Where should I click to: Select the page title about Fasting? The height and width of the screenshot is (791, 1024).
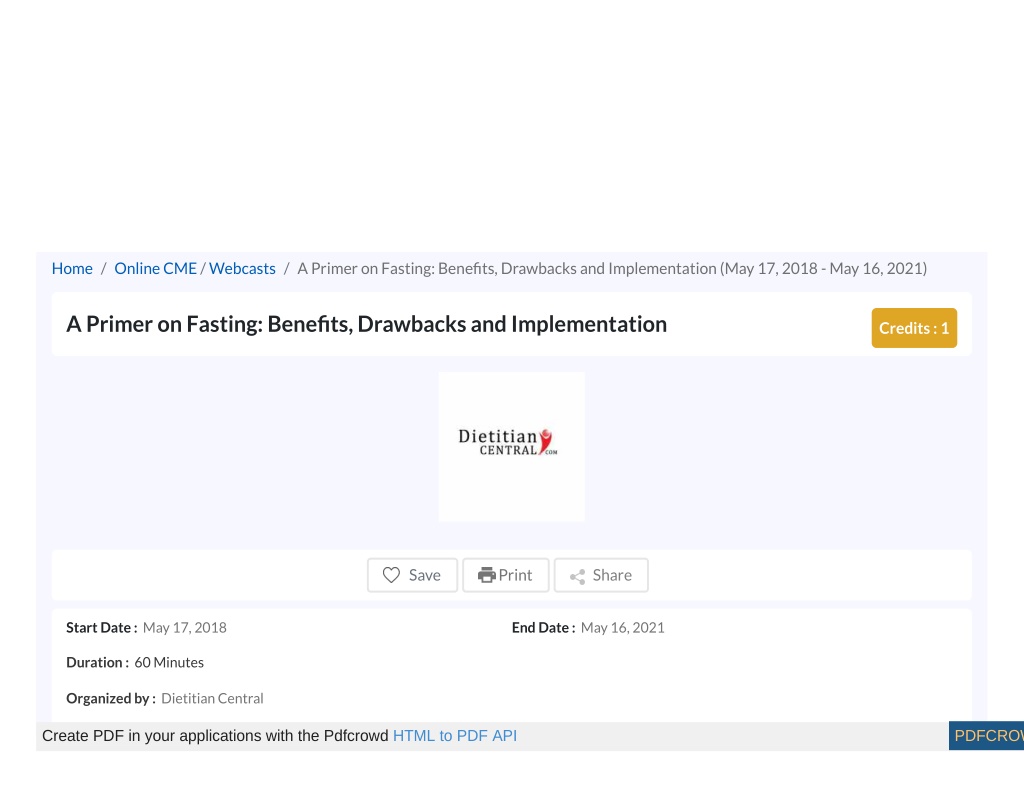click(366, 324)
